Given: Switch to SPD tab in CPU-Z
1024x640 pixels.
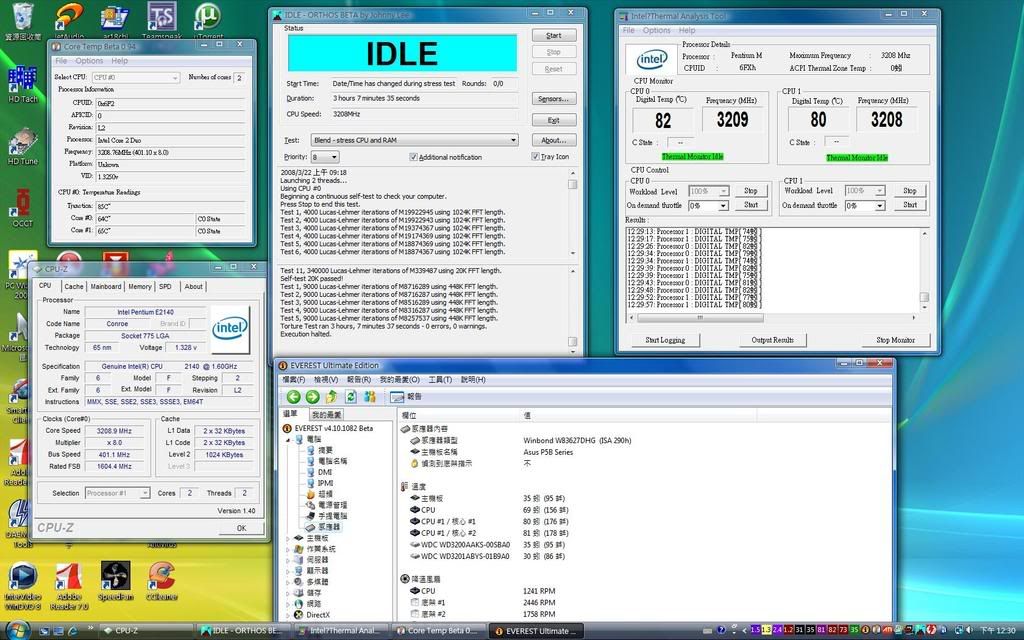Looking at the screenshot, I should tap(165, 287).
